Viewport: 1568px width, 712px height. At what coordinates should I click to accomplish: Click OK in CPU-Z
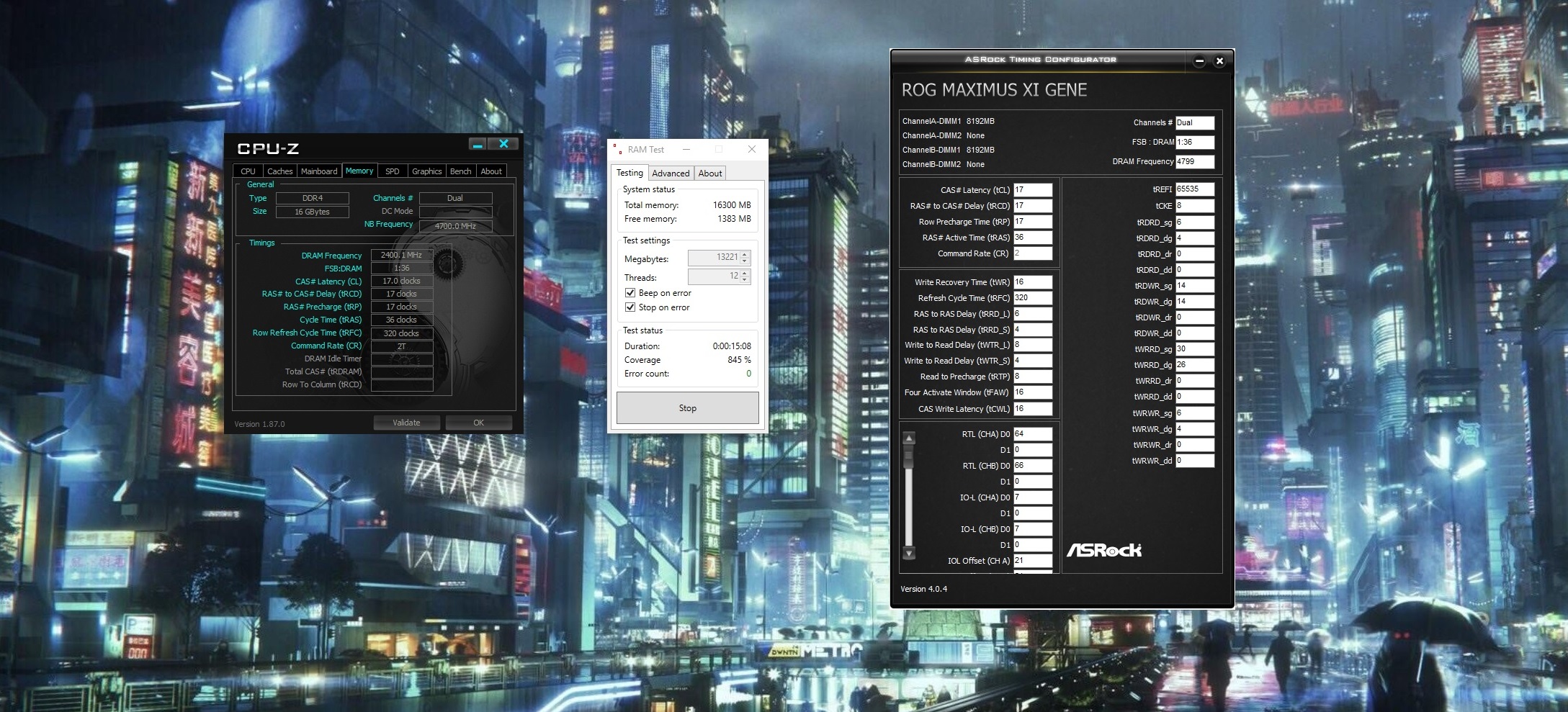[x=478, y=423]
